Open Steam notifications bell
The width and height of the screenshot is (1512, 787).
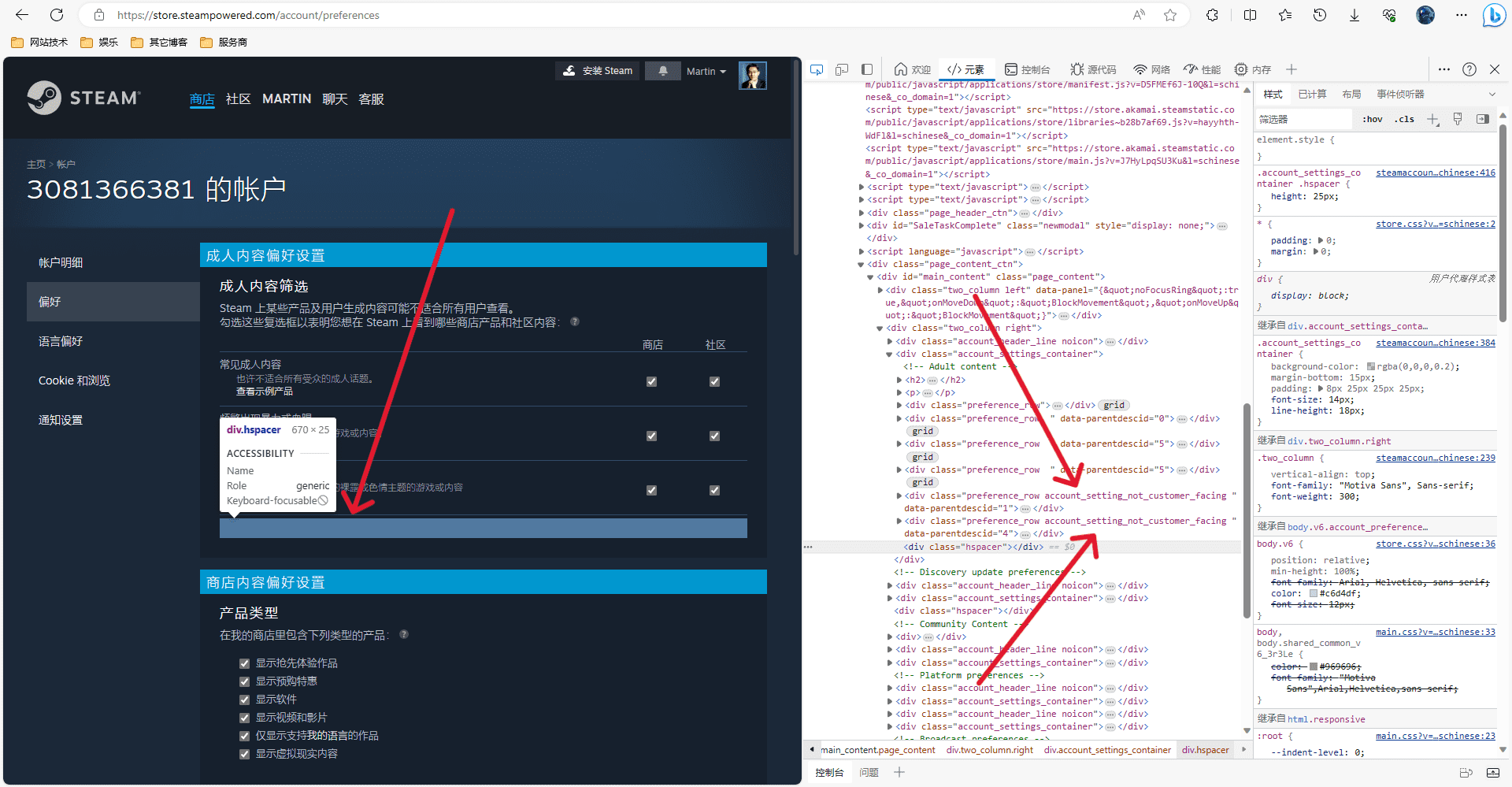pos(663,71)
